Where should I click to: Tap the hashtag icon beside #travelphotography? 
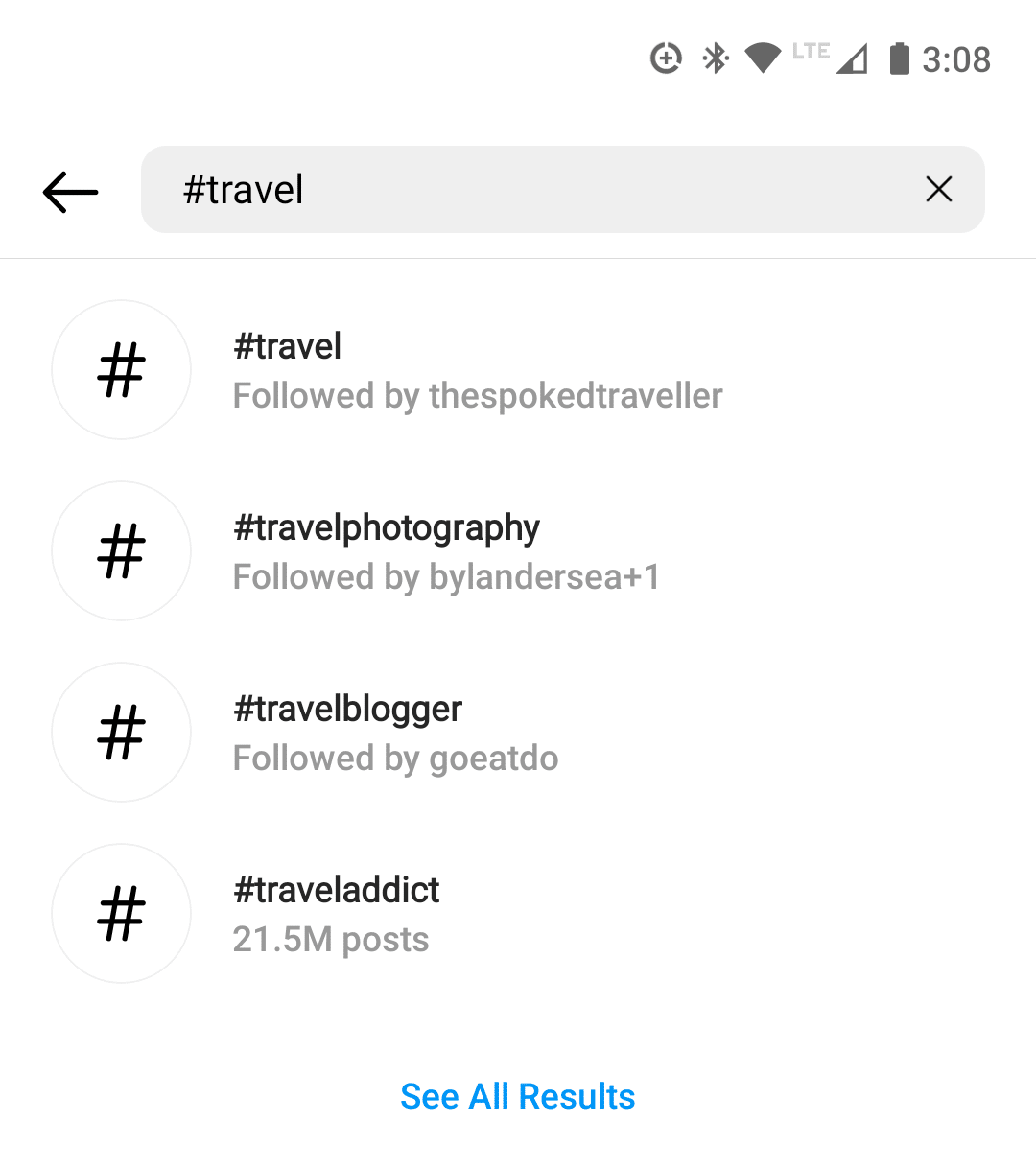tap(121, 551)
